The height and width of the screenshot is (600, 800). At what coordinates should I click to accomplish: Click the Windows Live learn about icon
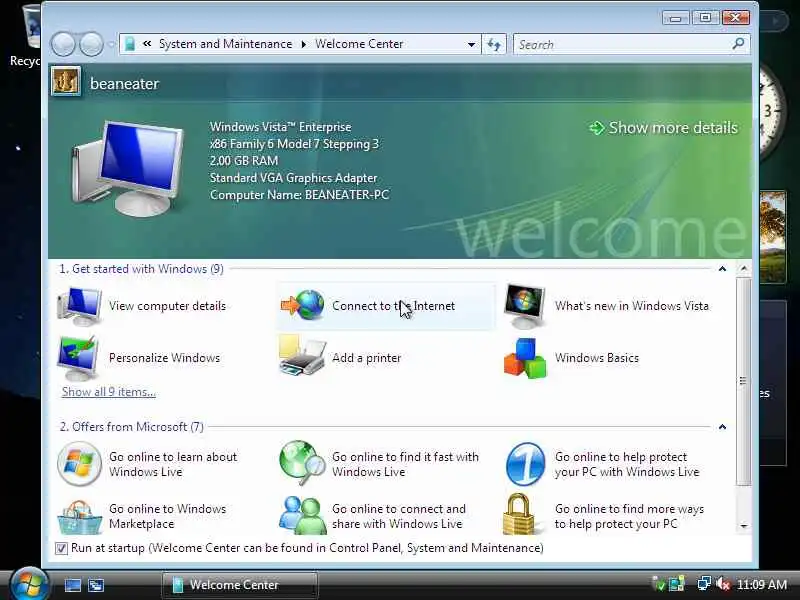[79, 464]
